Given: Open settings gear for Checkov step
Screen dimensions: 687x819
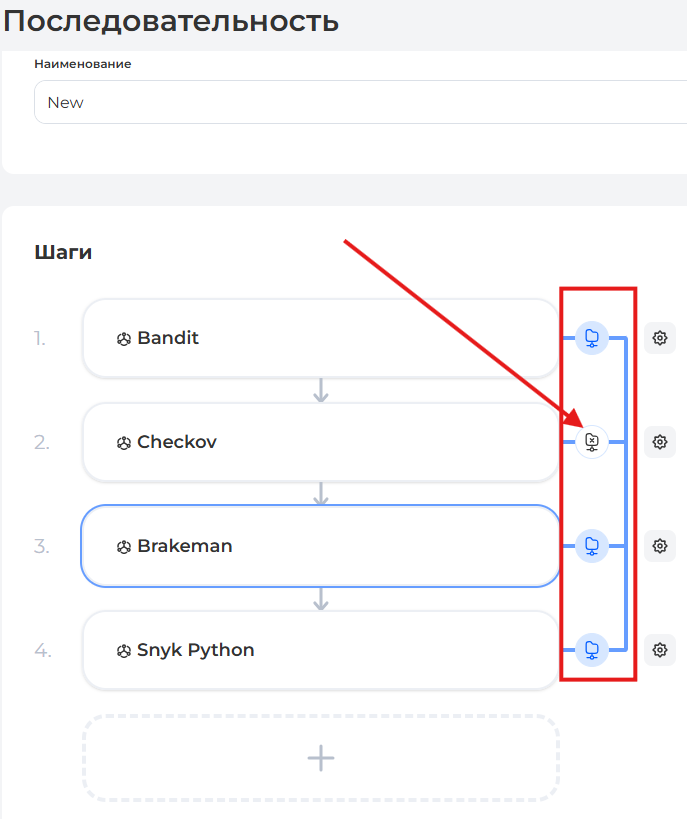Looking at the screenshot, I should (660, 441).
